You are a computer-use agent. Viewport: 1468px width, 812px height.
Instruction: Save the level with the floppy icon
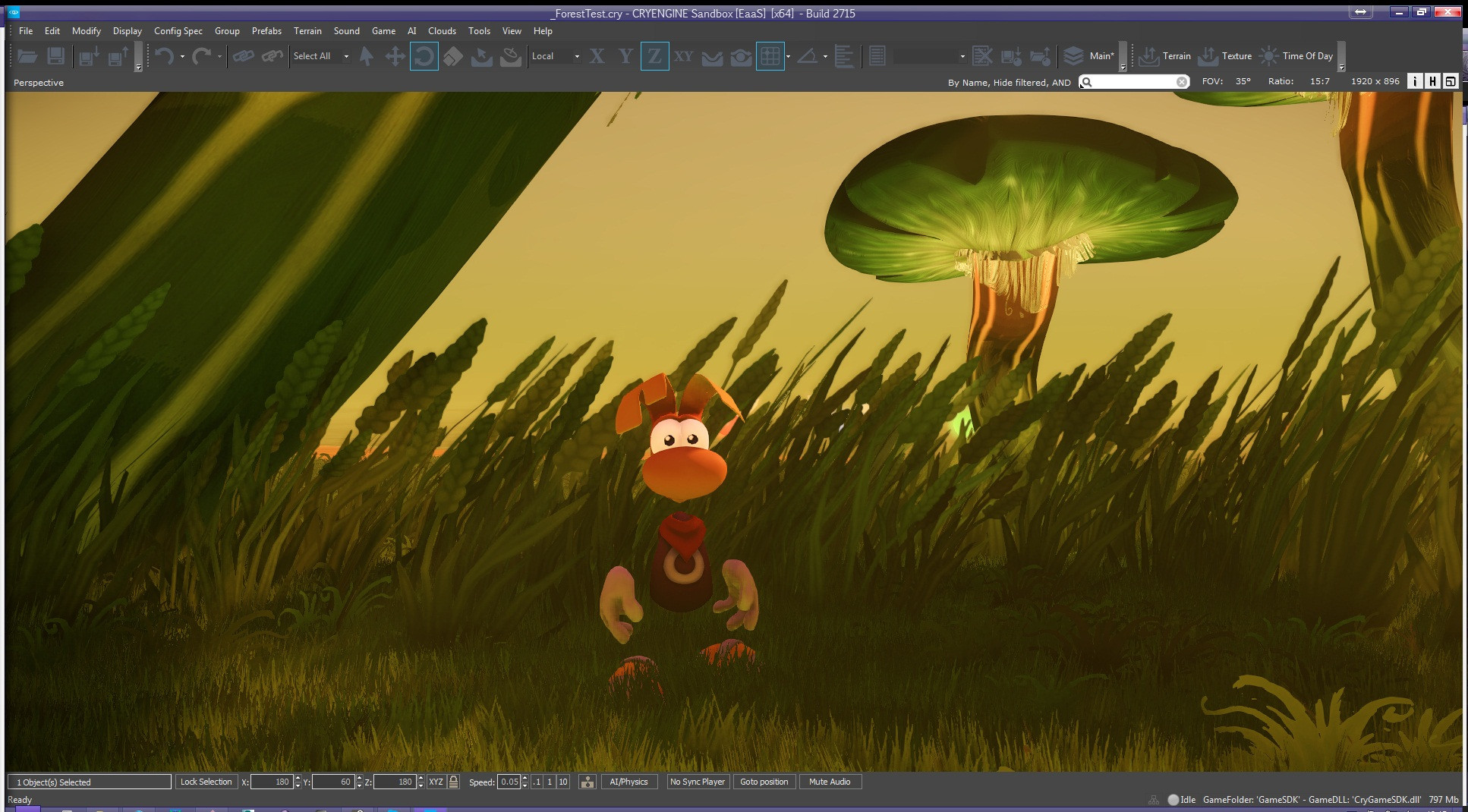tap(55, 56)
